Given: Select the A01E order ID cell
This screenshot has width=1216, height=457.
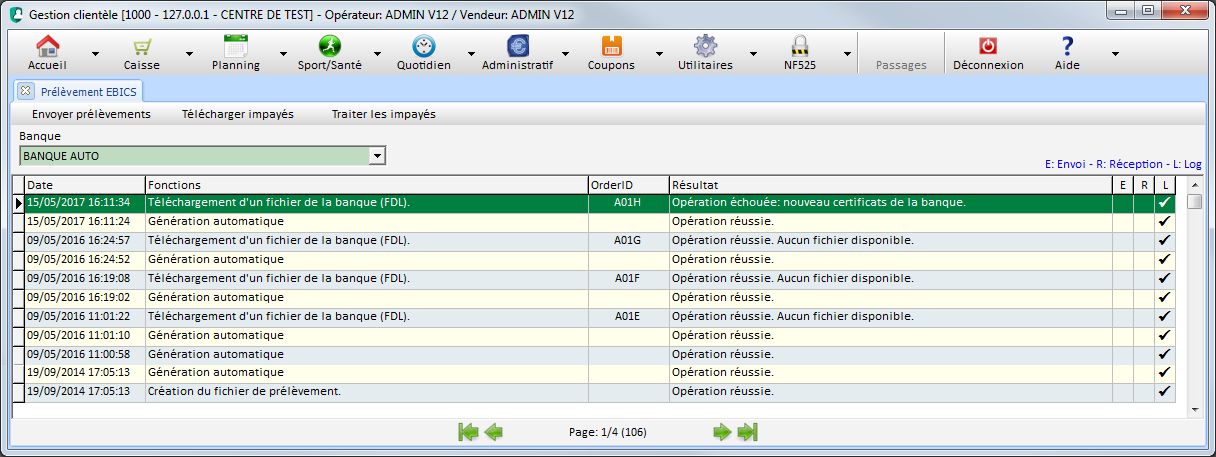Looking at the screenshot, I should 629,316.
